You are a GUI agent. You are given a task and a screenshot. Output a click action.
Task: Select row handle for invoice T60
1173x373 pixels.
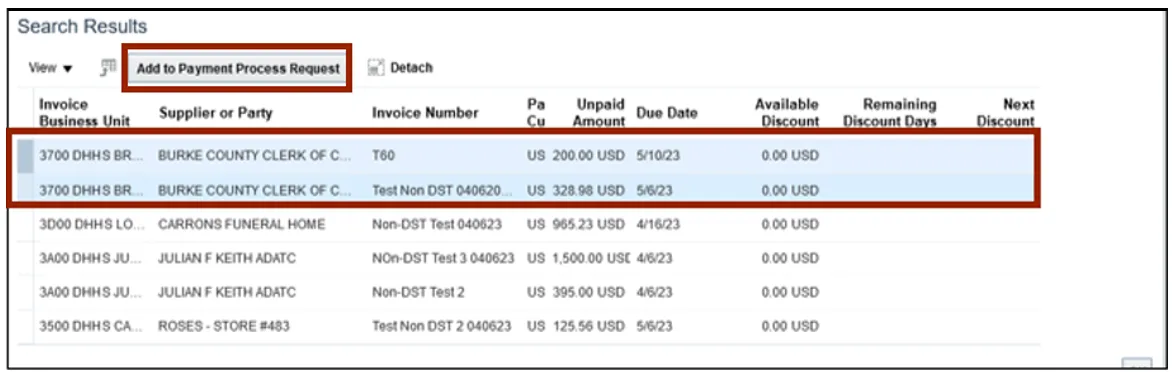(25, 156)
